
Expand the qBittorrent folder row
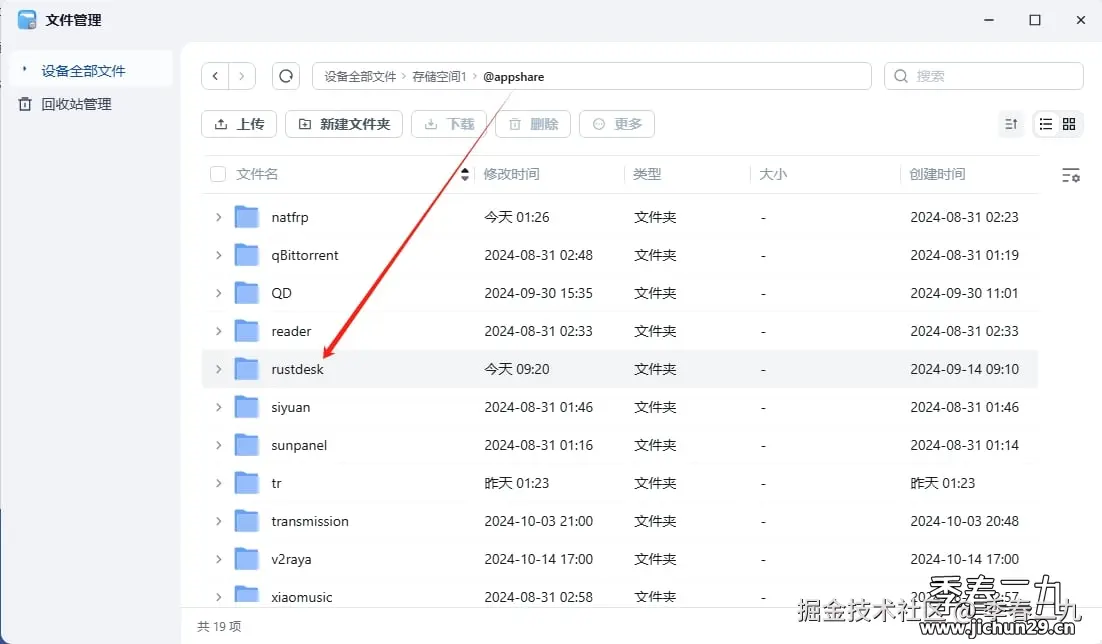point(219,255)
